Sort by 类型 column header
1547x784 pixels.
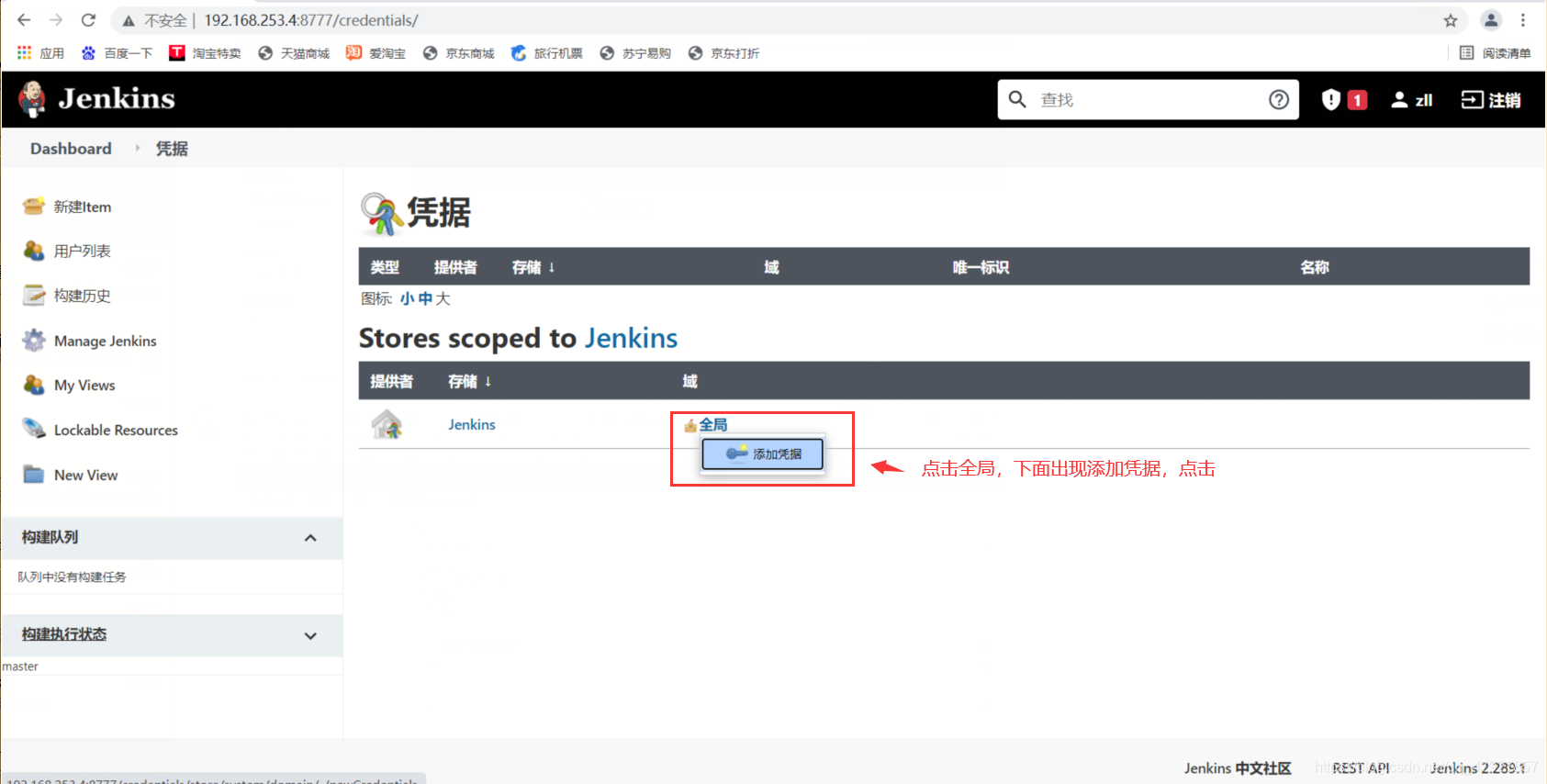[385, 267]
